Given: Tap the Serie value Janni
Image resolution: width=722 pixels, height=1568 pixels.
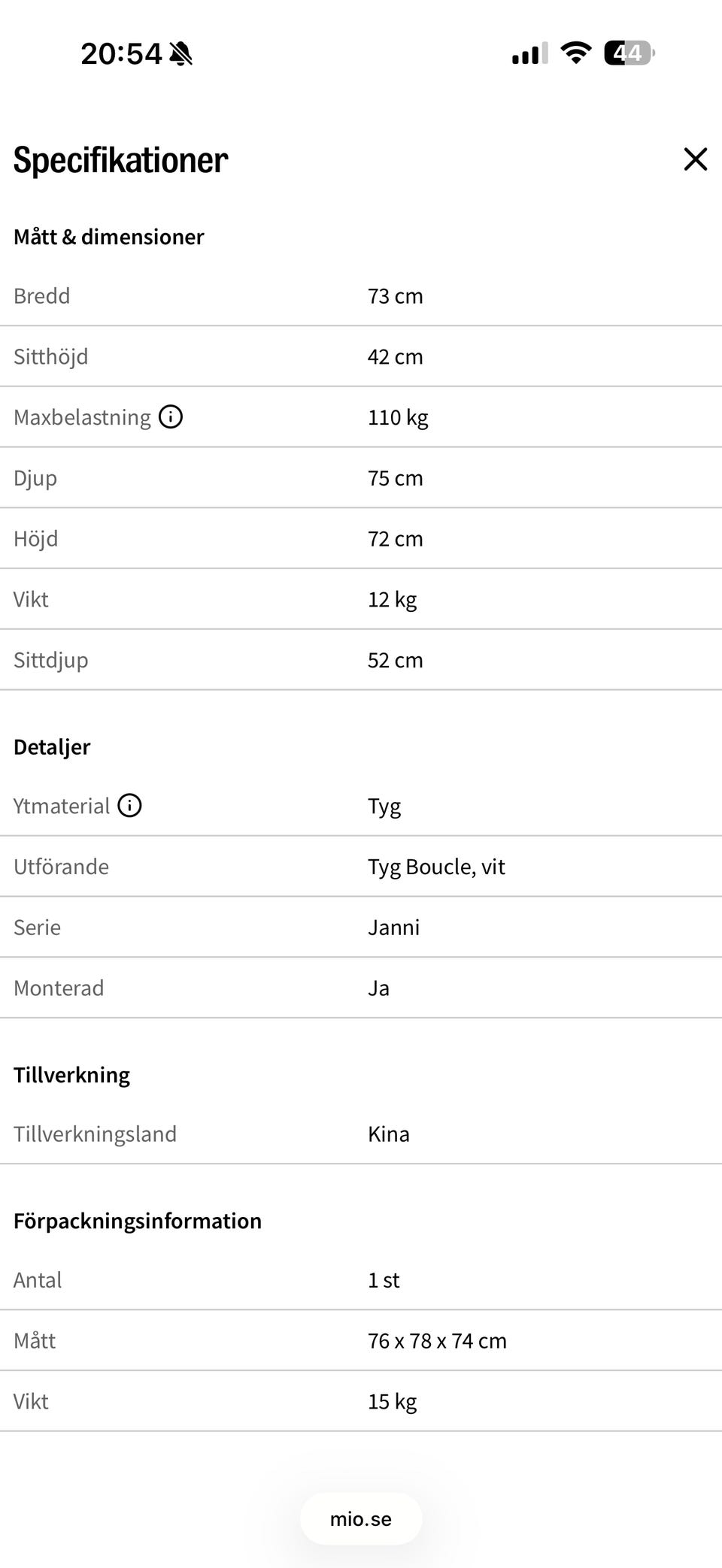Looking at the screenshot, I should click(393, 928).
